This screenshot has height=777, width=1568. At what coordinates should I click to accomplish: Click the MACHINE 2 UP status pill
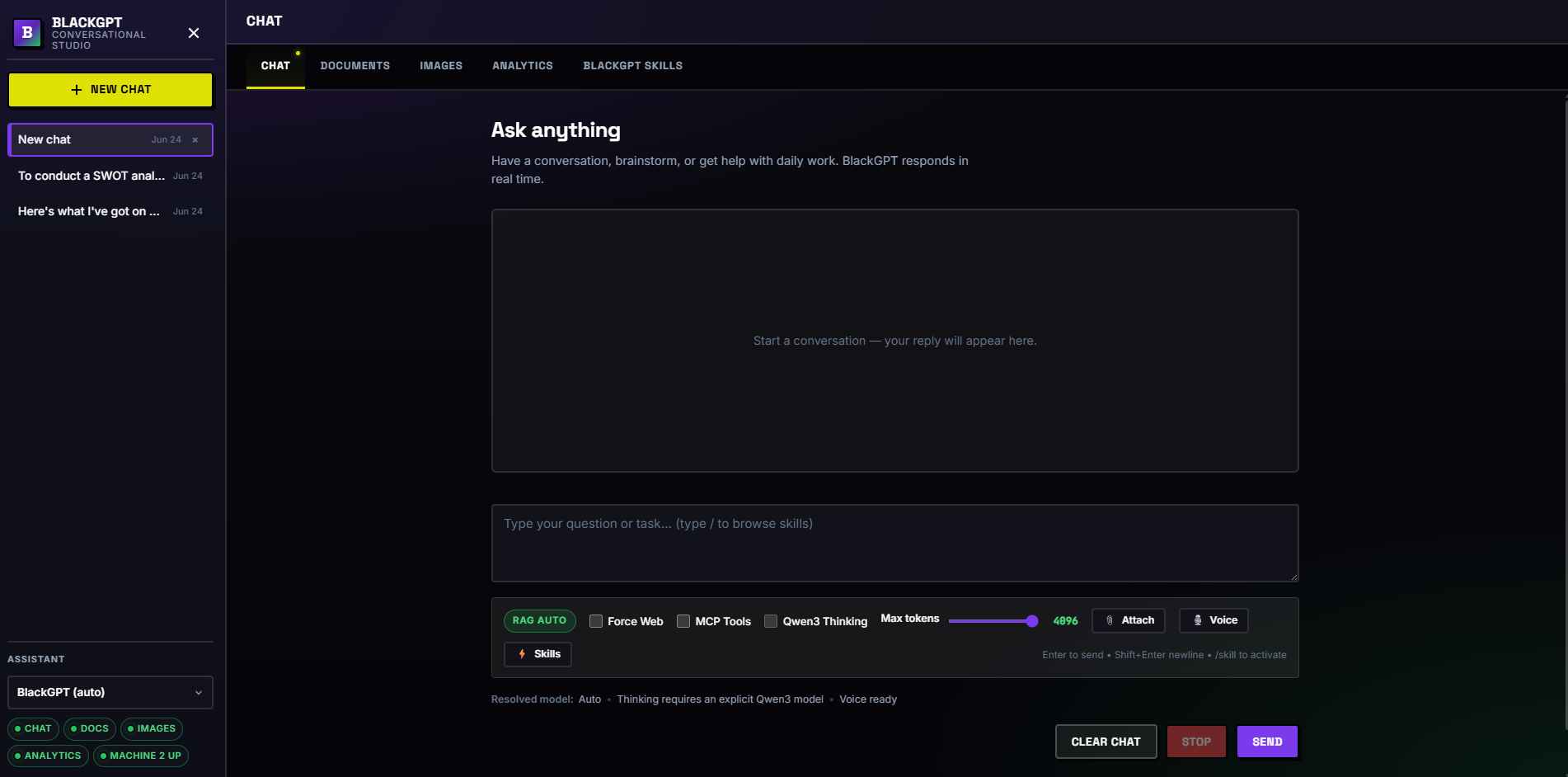141,756
